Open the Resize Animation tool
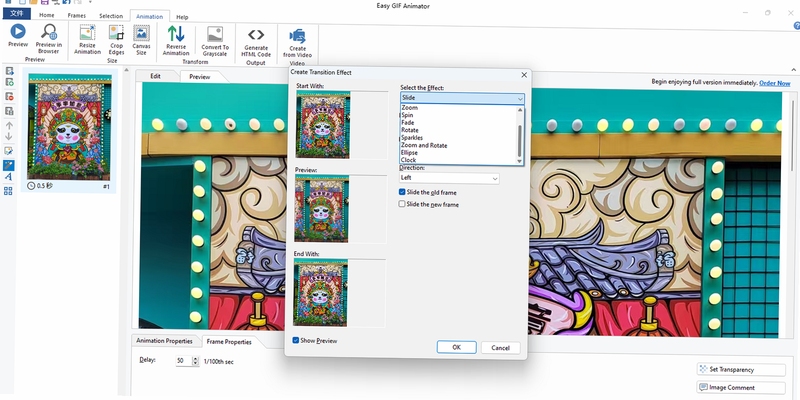 (87, 40)
